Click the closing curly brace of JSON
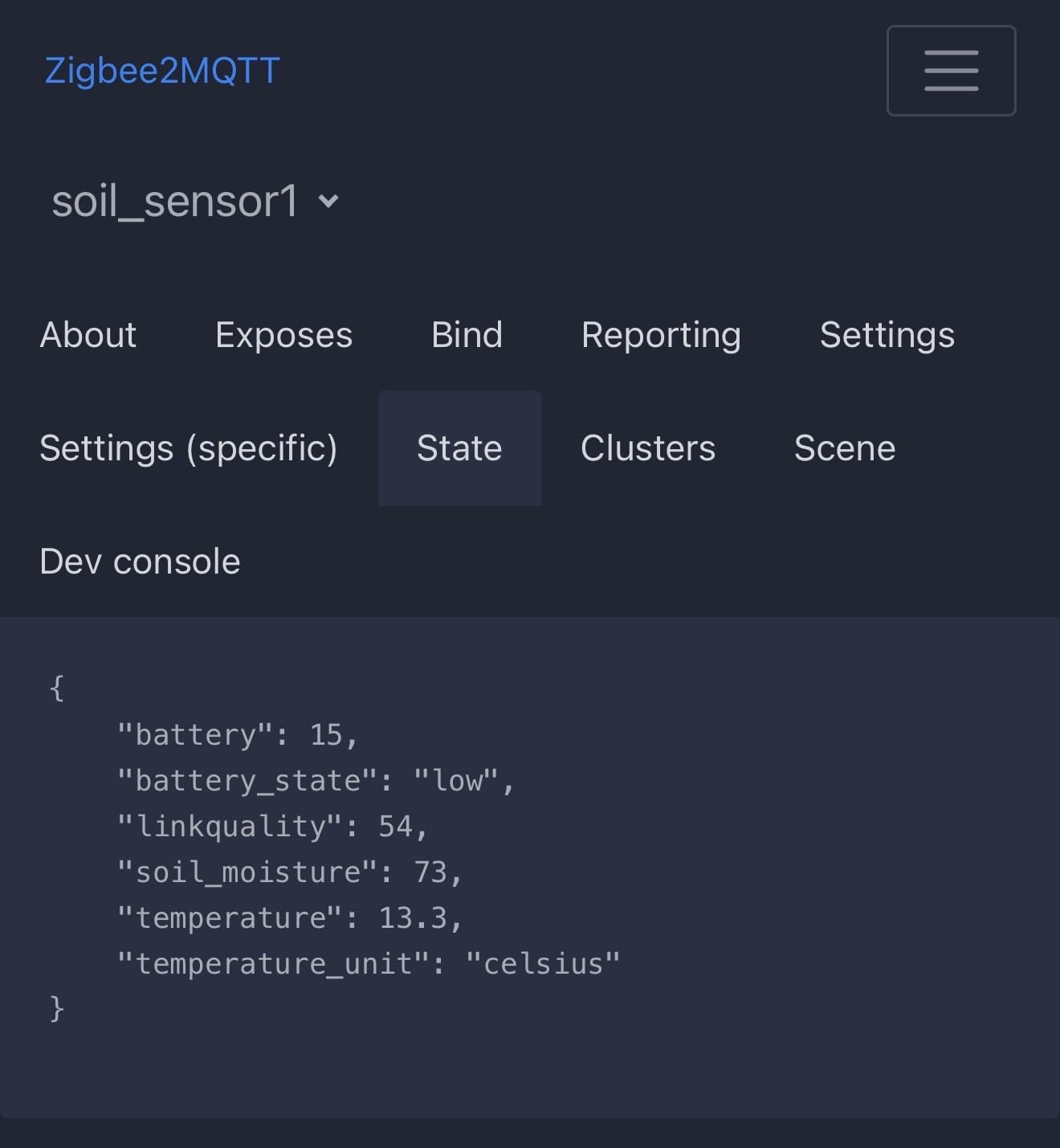Viewport: 1060px width, 1148px height. (x=56, y=1008)
